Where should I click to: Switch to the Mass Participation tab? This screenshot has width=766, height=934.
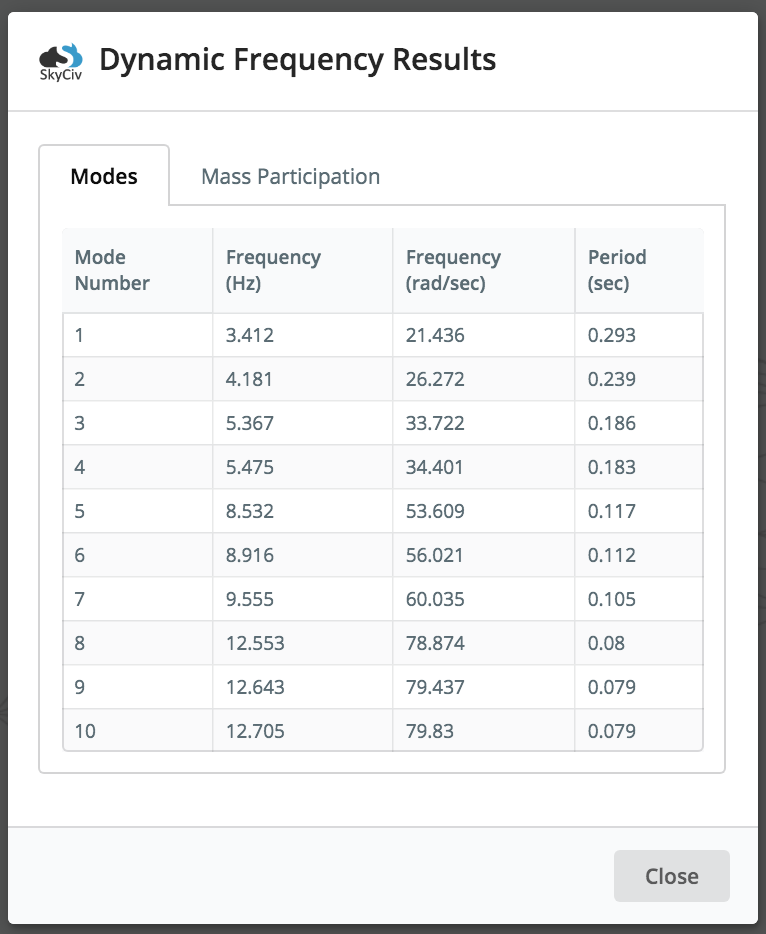pos(290,176)
